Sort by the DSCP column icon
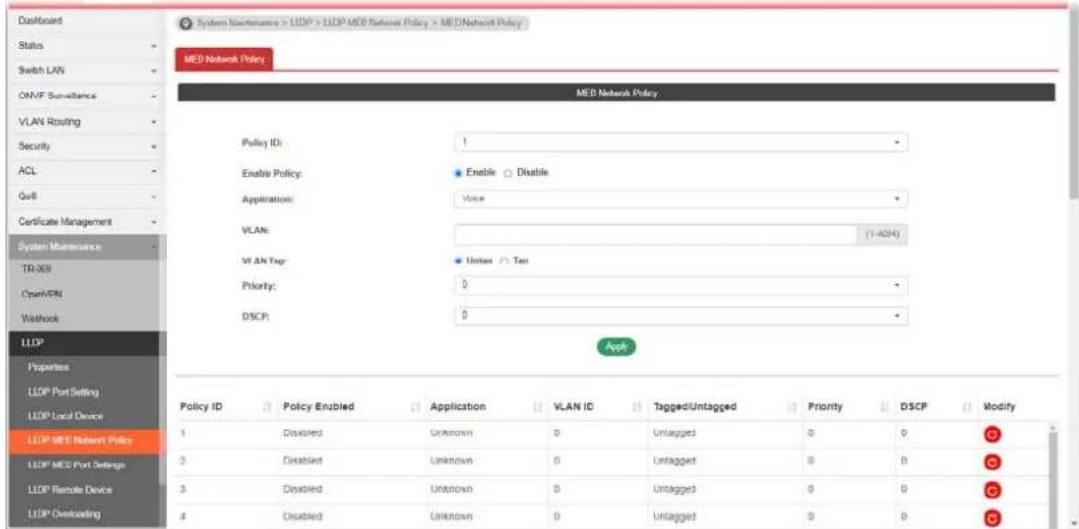The height and width of the screenshot is (529, 1079). click(970, 407)
